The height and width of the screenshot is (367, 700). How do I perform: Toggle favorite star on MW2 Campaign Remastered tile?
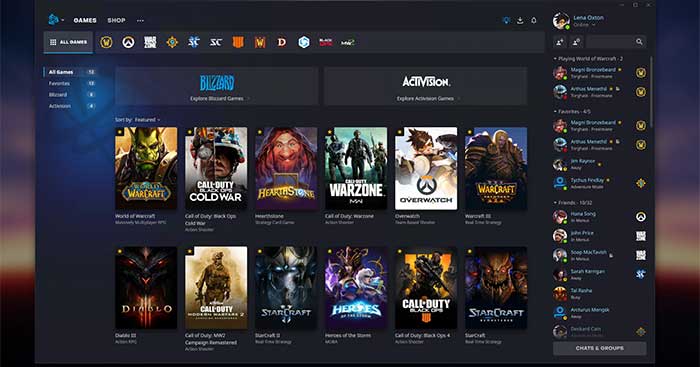point(190,251)
